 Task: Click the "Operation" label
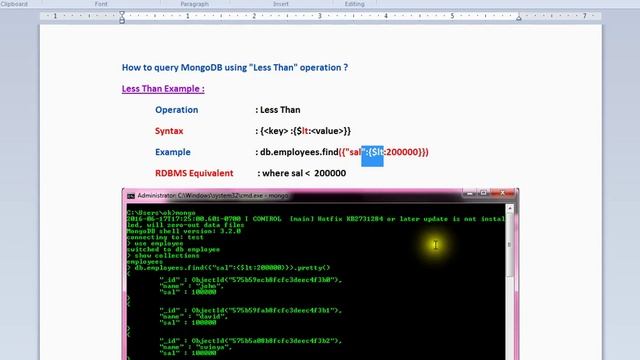click(176, 110)
